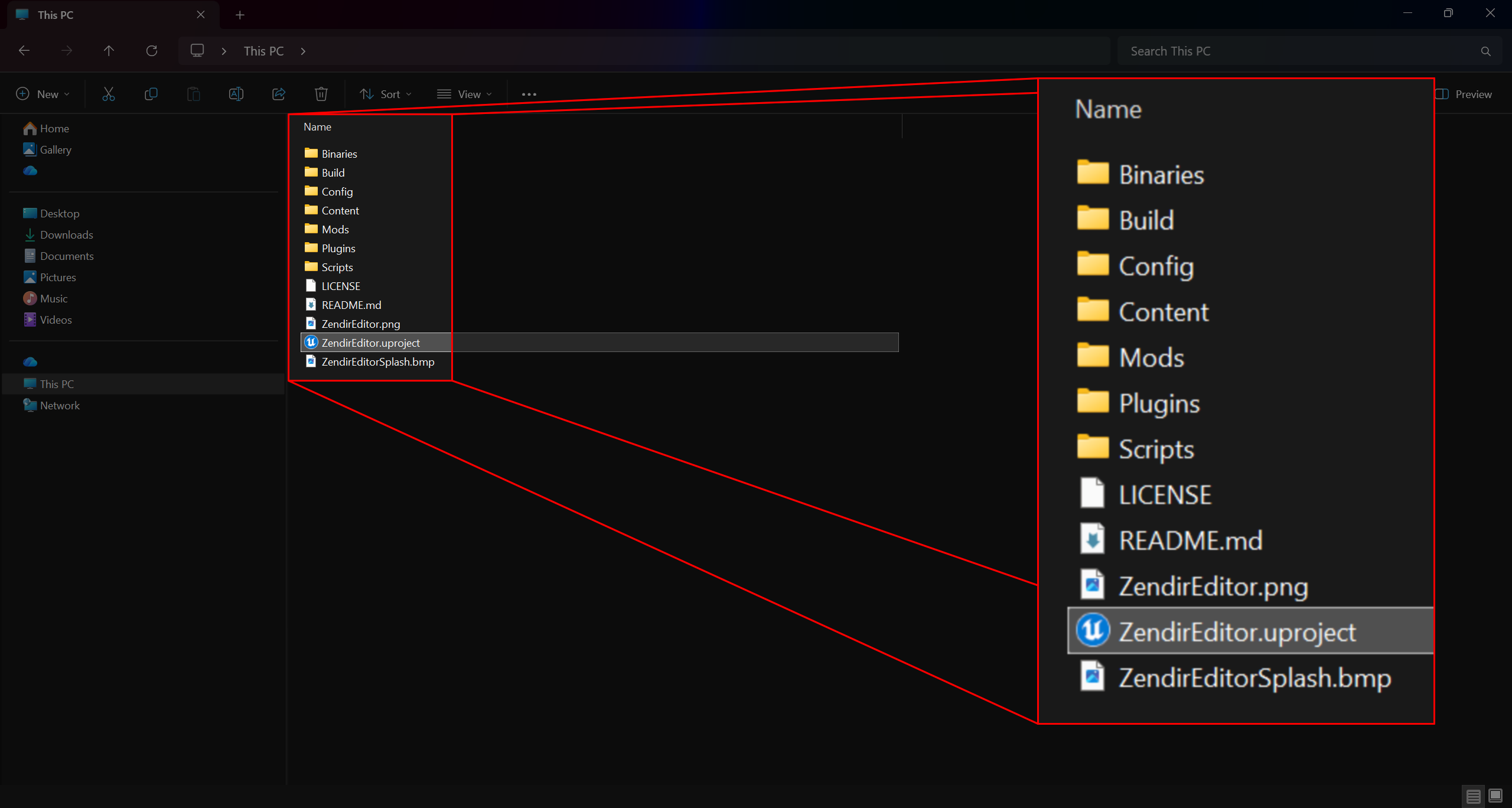
Task: Click the Name column header
Action: coord(318,126)
